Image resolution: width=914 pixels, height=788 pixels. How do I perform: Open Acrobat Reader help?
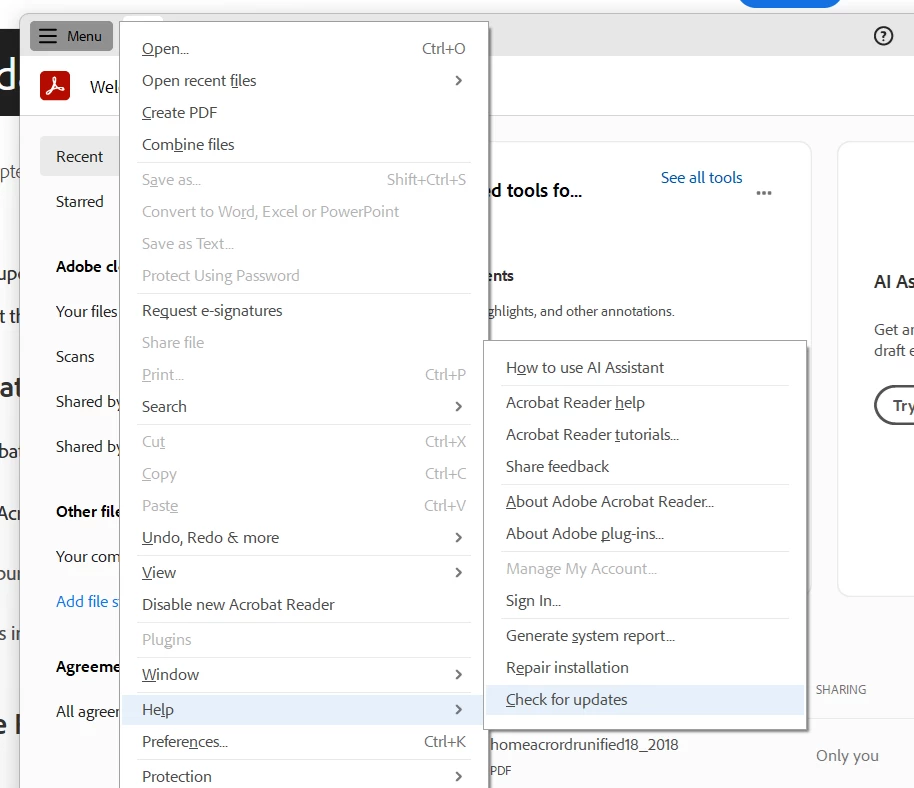645,403
